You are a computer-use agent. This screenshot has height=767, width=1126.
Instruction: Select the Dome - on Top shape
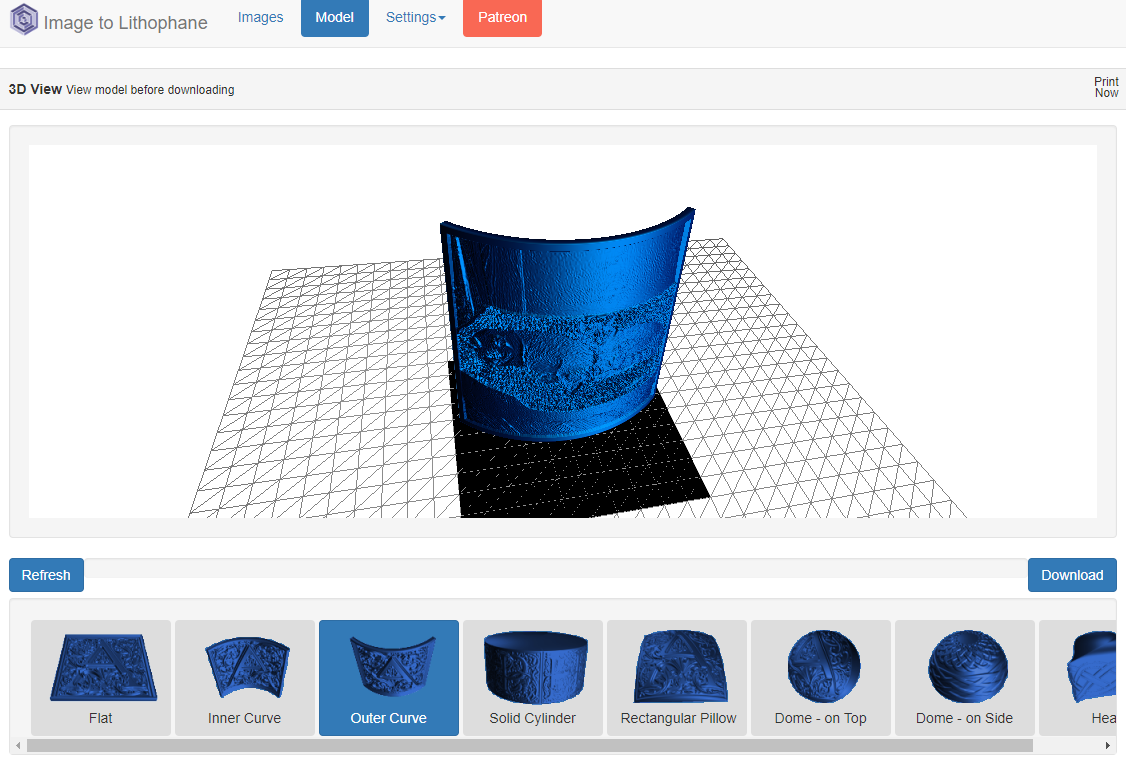pyautogui.click(x=821, y=677)
